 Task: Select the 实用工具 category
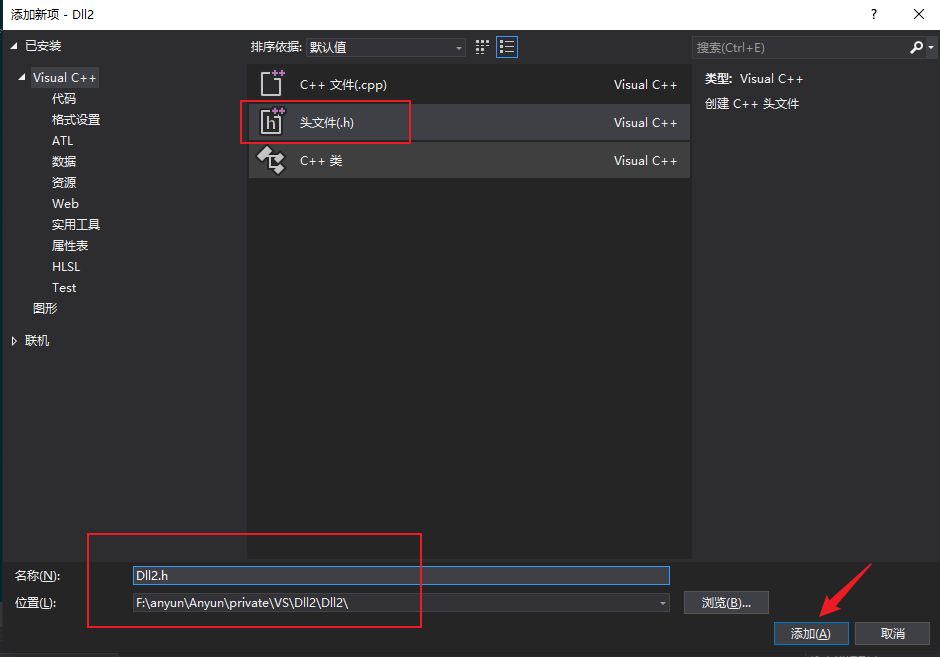click(76, 225)
